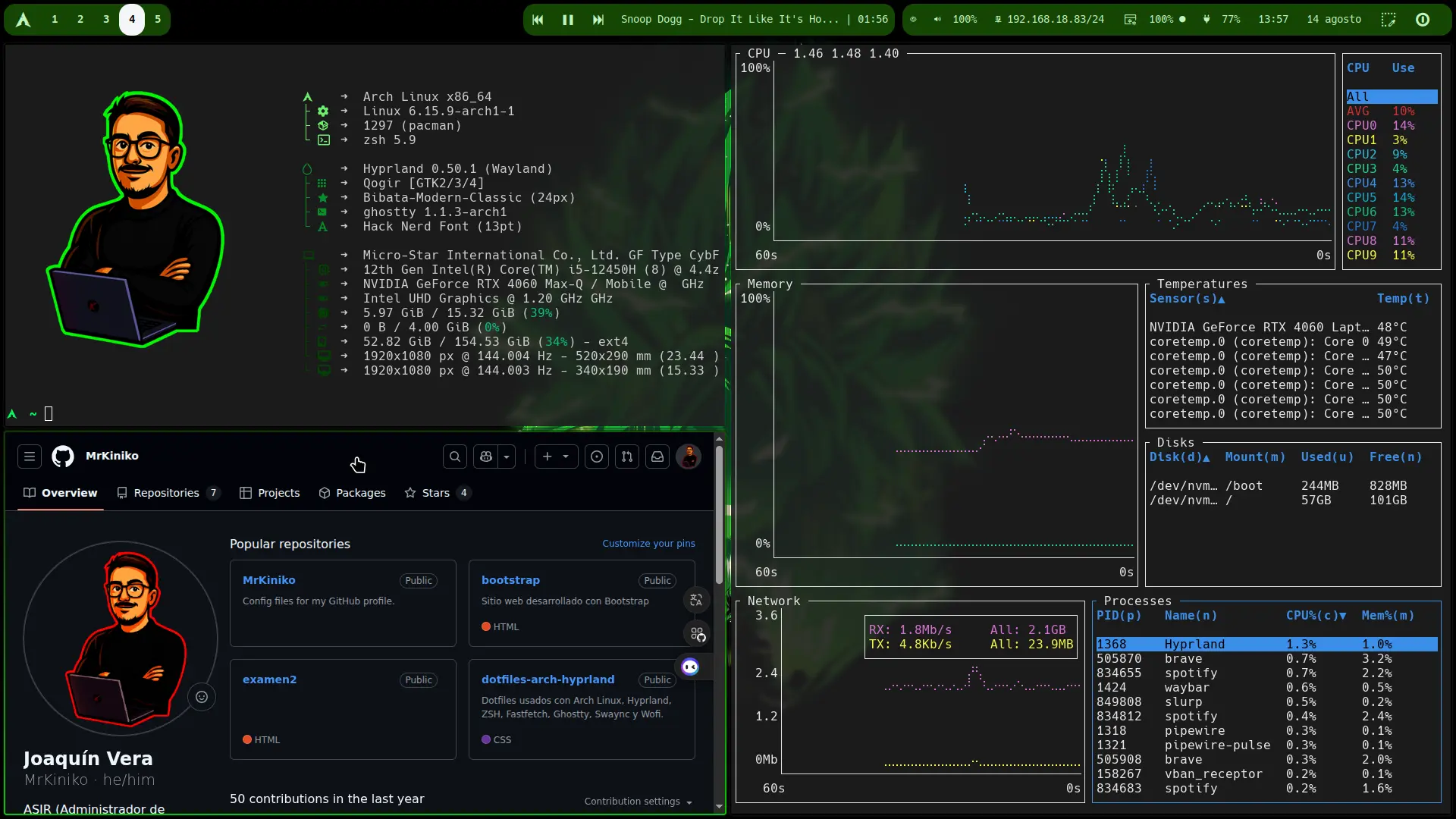Switch to workspace 2 in waybar

click(80, 20)
